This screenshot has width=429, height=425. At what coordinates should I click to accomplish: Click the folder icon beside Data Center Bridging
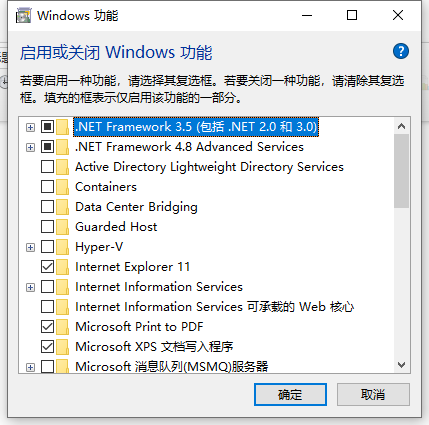tap(62, 207)
